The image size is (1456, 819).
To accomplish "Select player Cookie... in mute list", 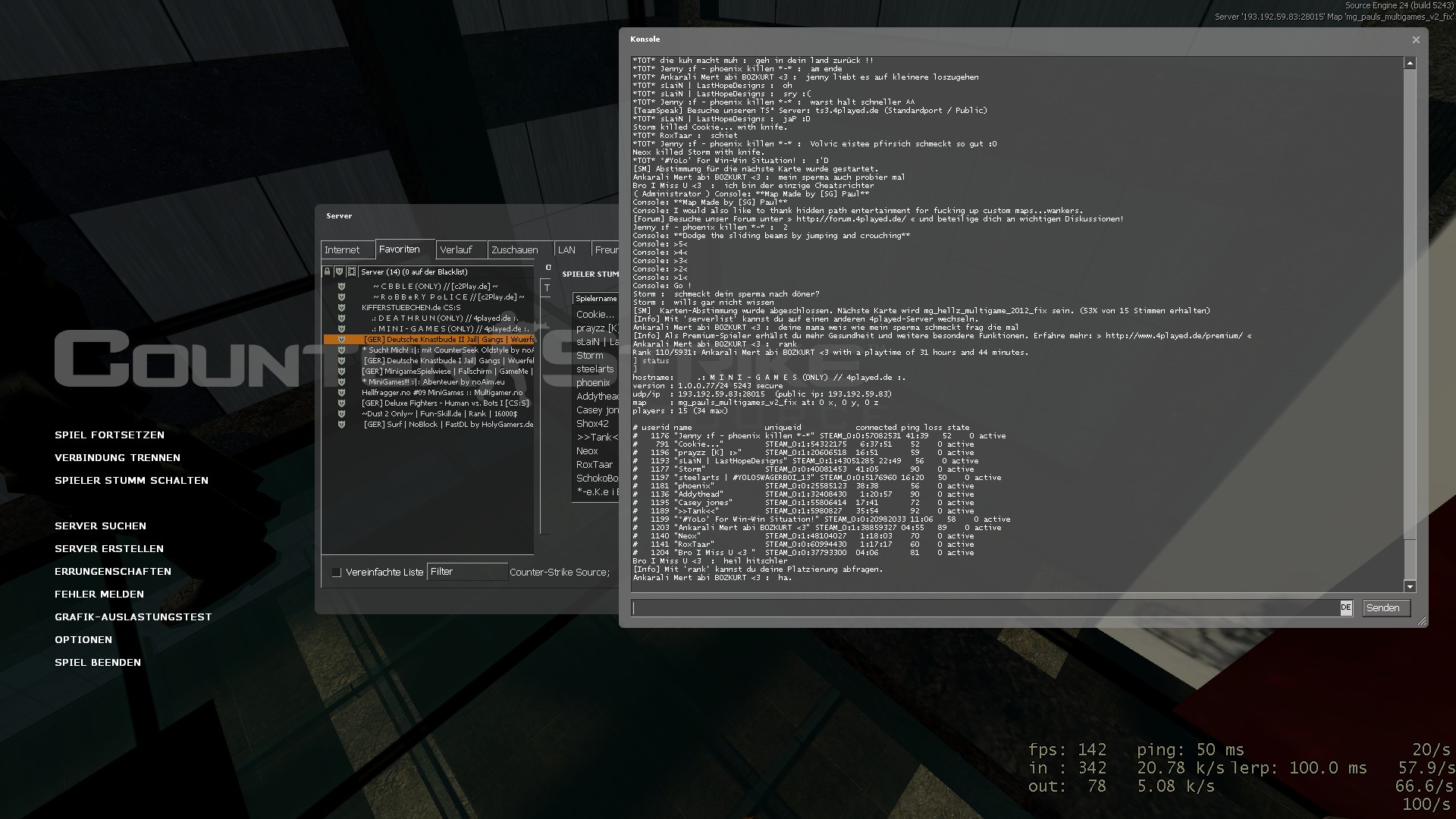I will pyautogui.click(x=596, y=314).
